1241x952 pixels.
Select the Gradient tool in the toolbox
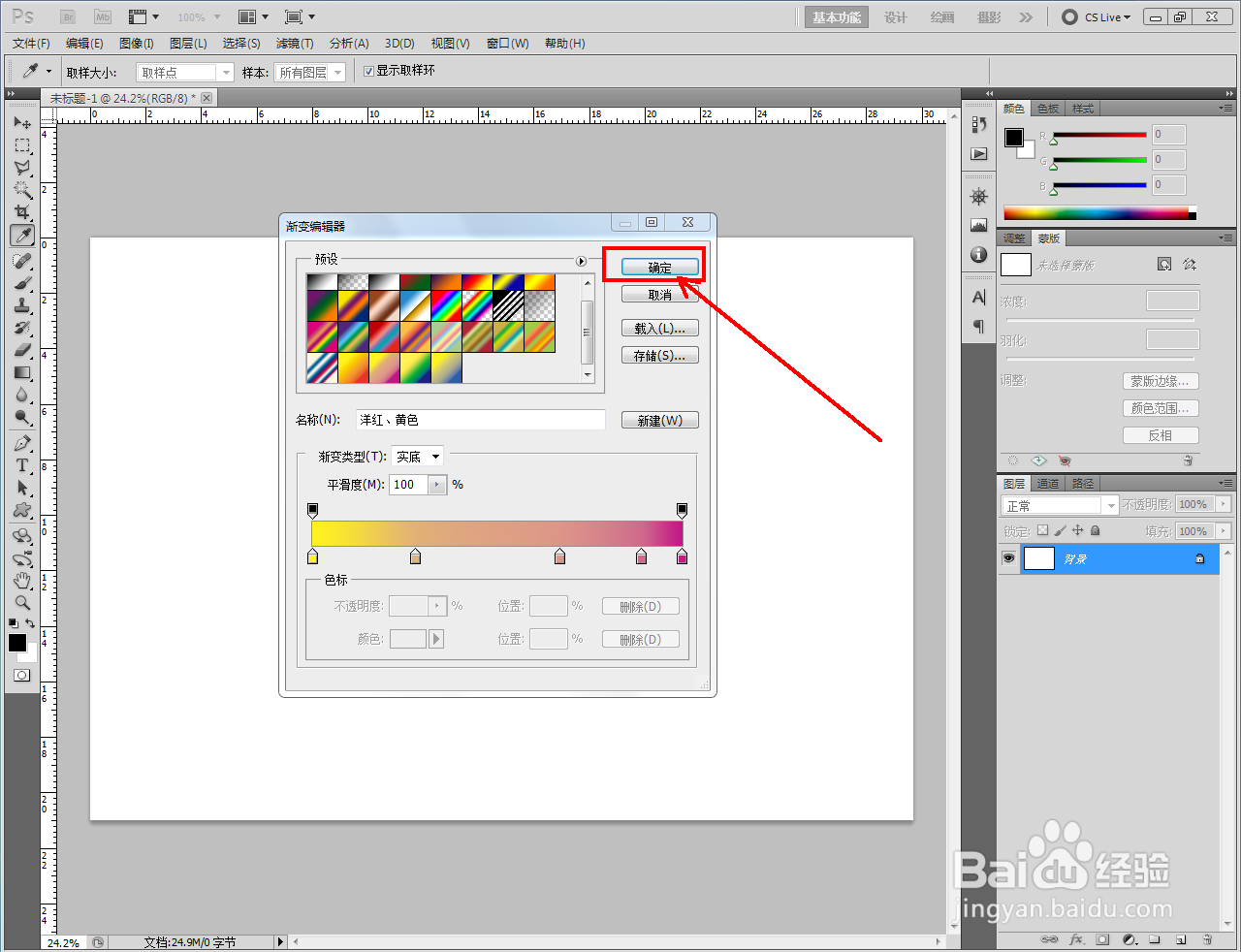click(22, 372)
